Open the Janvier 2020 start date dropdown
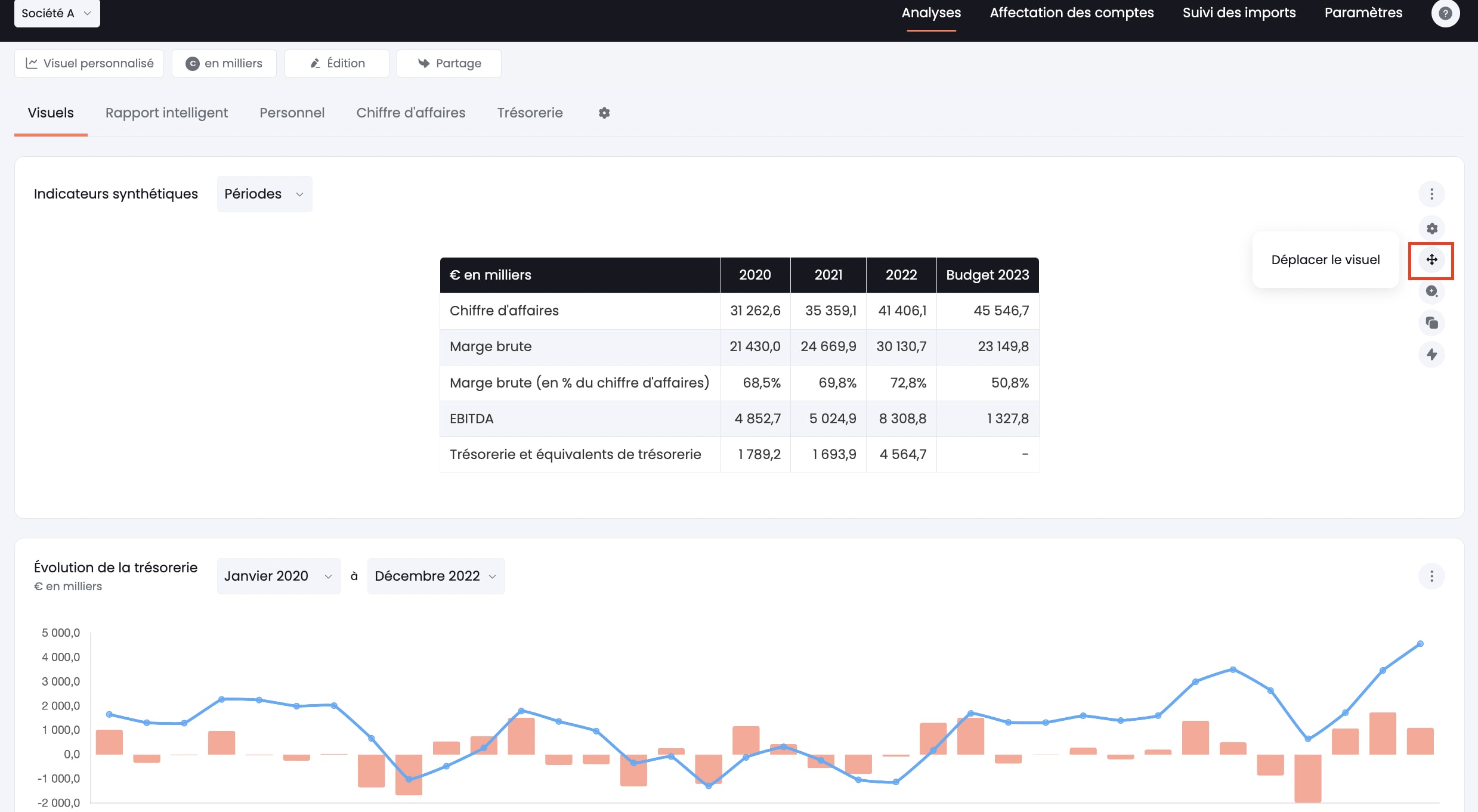The height and width of the screenshot is (812, 1478). point(279,576)
